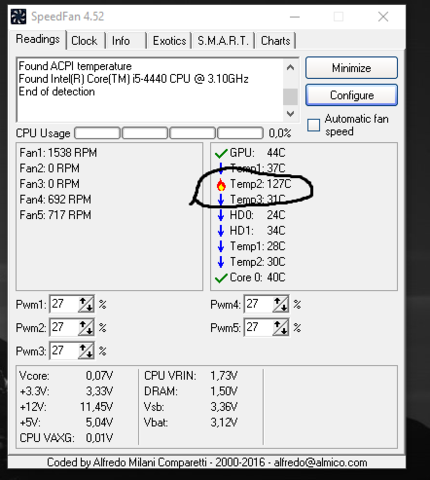Click the log scroll up arrow
Screen dimensions: 430x480
point(290,67)
